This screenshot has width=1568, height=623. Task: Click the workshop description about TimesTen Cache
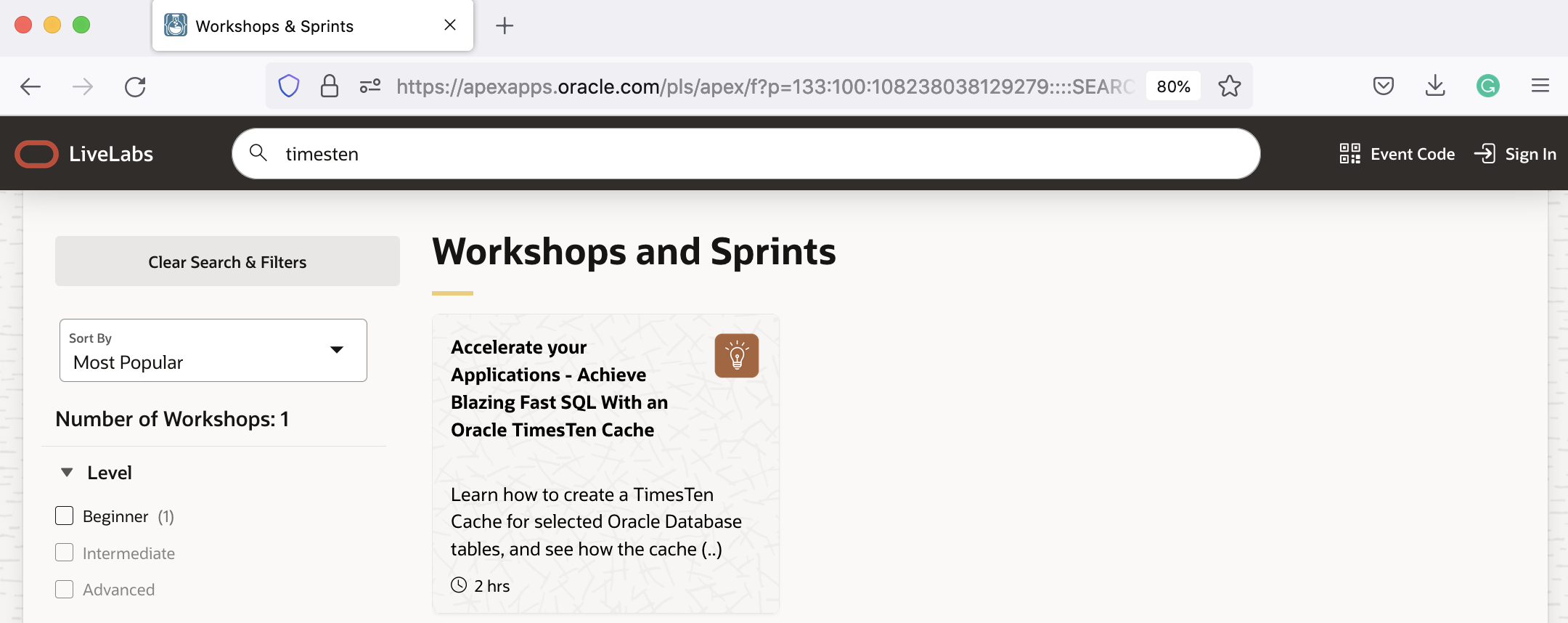coord(596,521)
